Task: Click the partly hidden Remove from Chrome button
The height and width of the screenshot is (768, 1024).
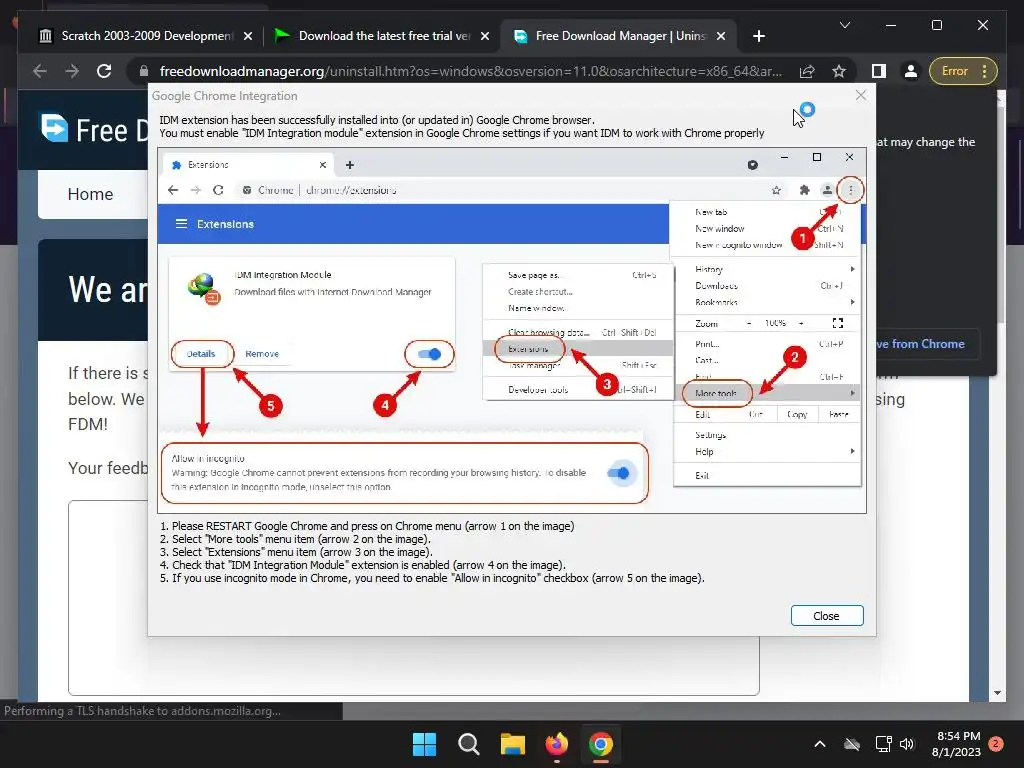Action: [x=927, y=344]
